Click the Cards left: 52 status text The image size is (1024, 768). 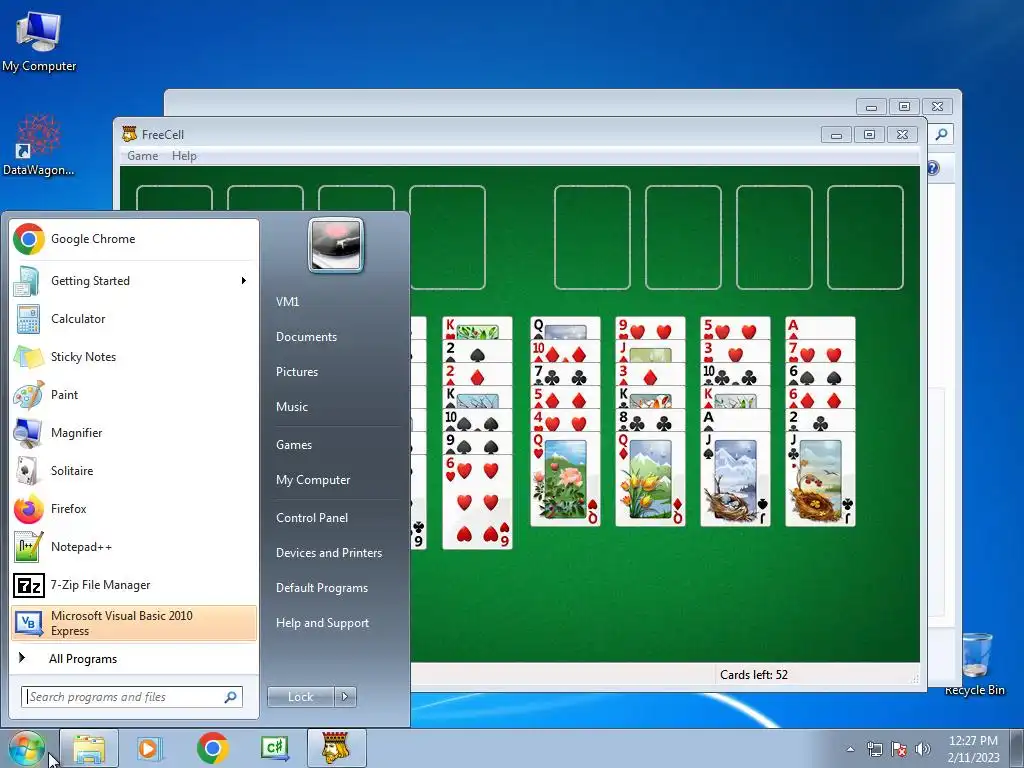point(754,675)
